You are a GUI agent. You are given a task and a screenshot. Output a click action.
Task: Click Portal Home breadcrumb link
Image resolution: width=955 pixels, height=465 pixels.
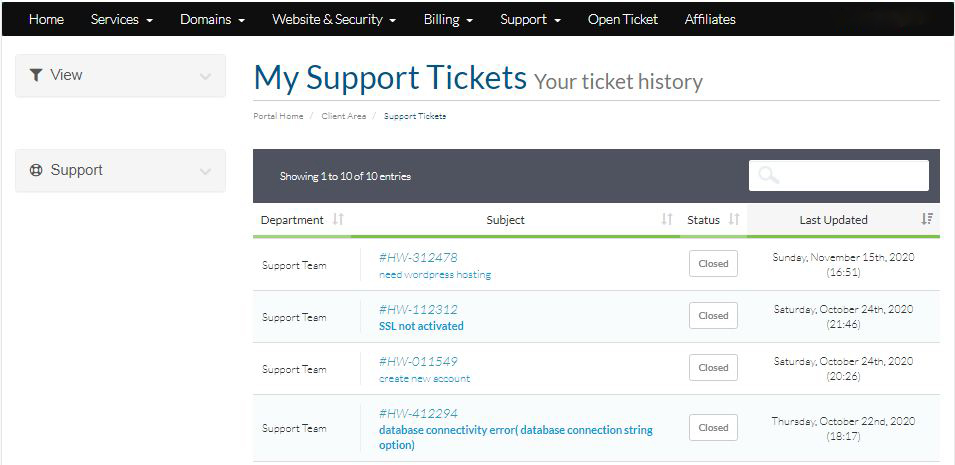click(x=278, y=116)
